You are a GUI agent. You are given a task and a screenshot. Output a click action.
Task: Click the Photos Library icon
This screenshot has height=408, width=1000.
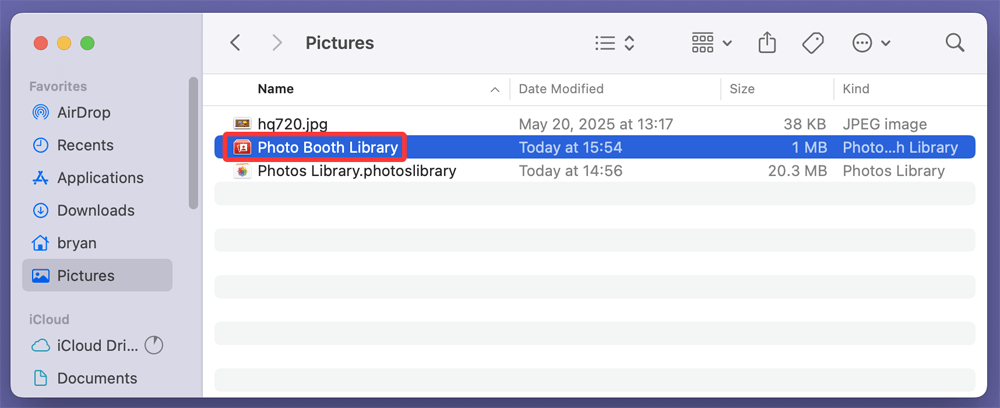click(242, 171)
